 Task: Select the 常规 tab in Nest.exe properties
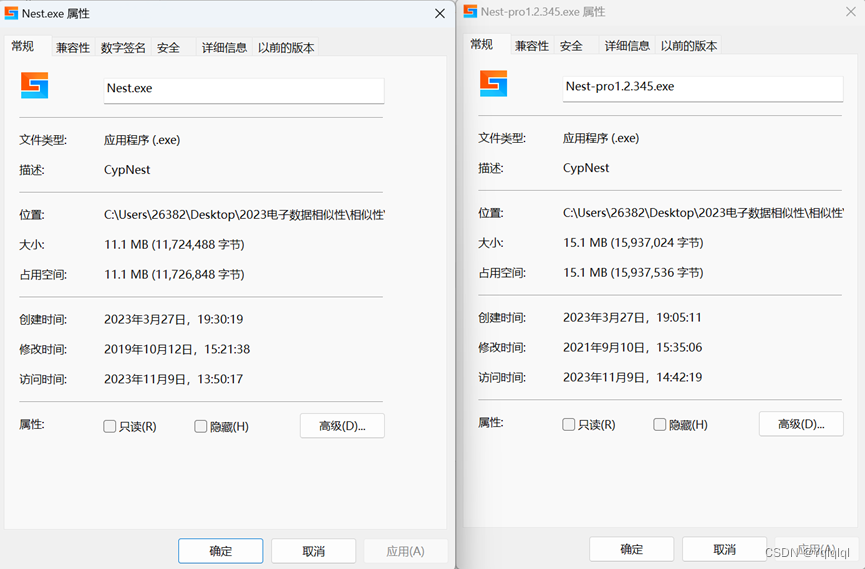click(x=23, y=46)
